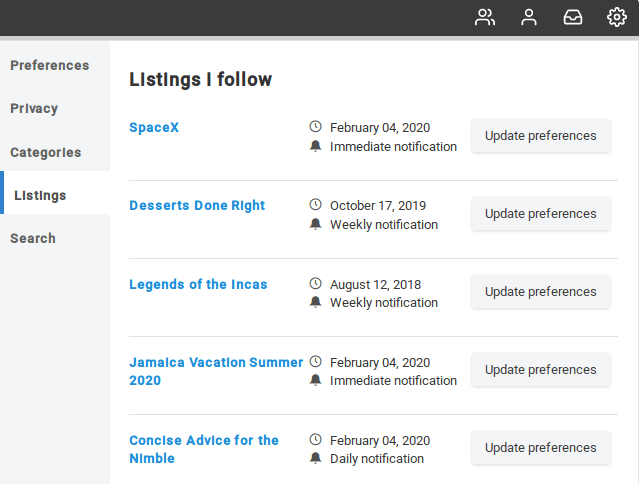This screenshot has width=639, height=484.
Task: Click the bell icon in Legends of the Incas row
Action: [x=315, y=302]
